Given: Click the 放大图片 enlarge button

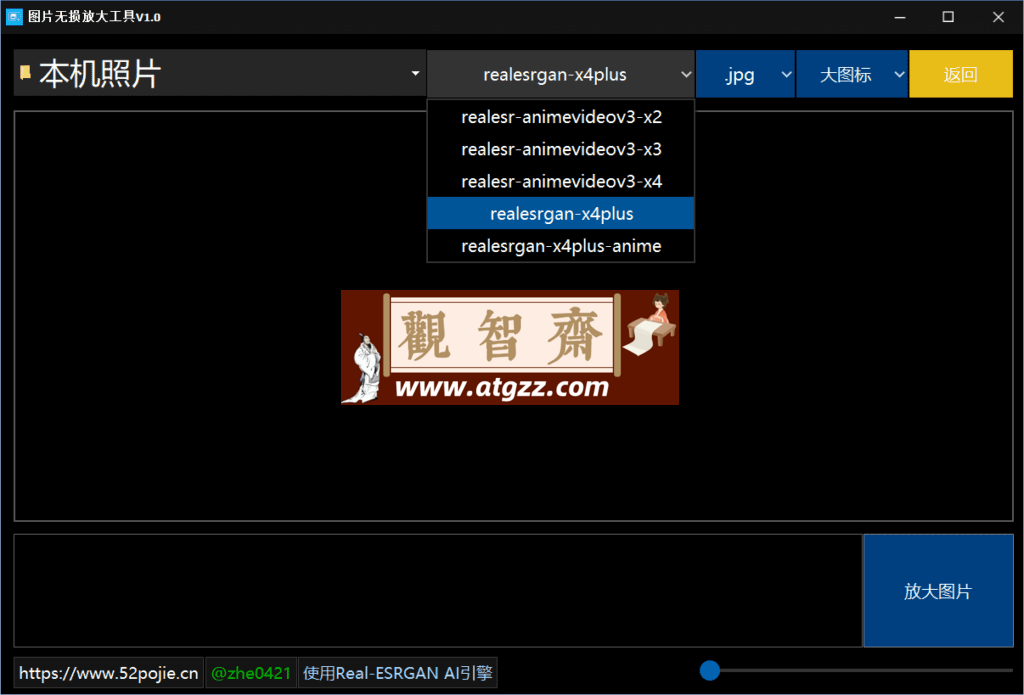Looking at the screenshot, I should pyautogui.click(x=938, y=590).
